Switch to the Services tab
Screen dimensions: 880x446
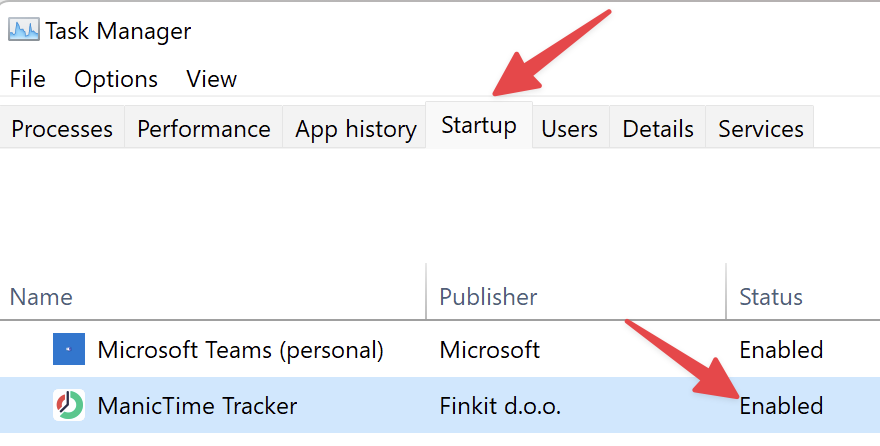(x=760, y=128)
